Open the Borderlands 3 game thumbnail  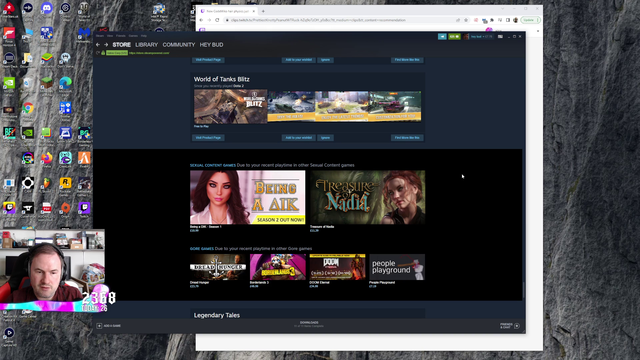pos(278,267)
